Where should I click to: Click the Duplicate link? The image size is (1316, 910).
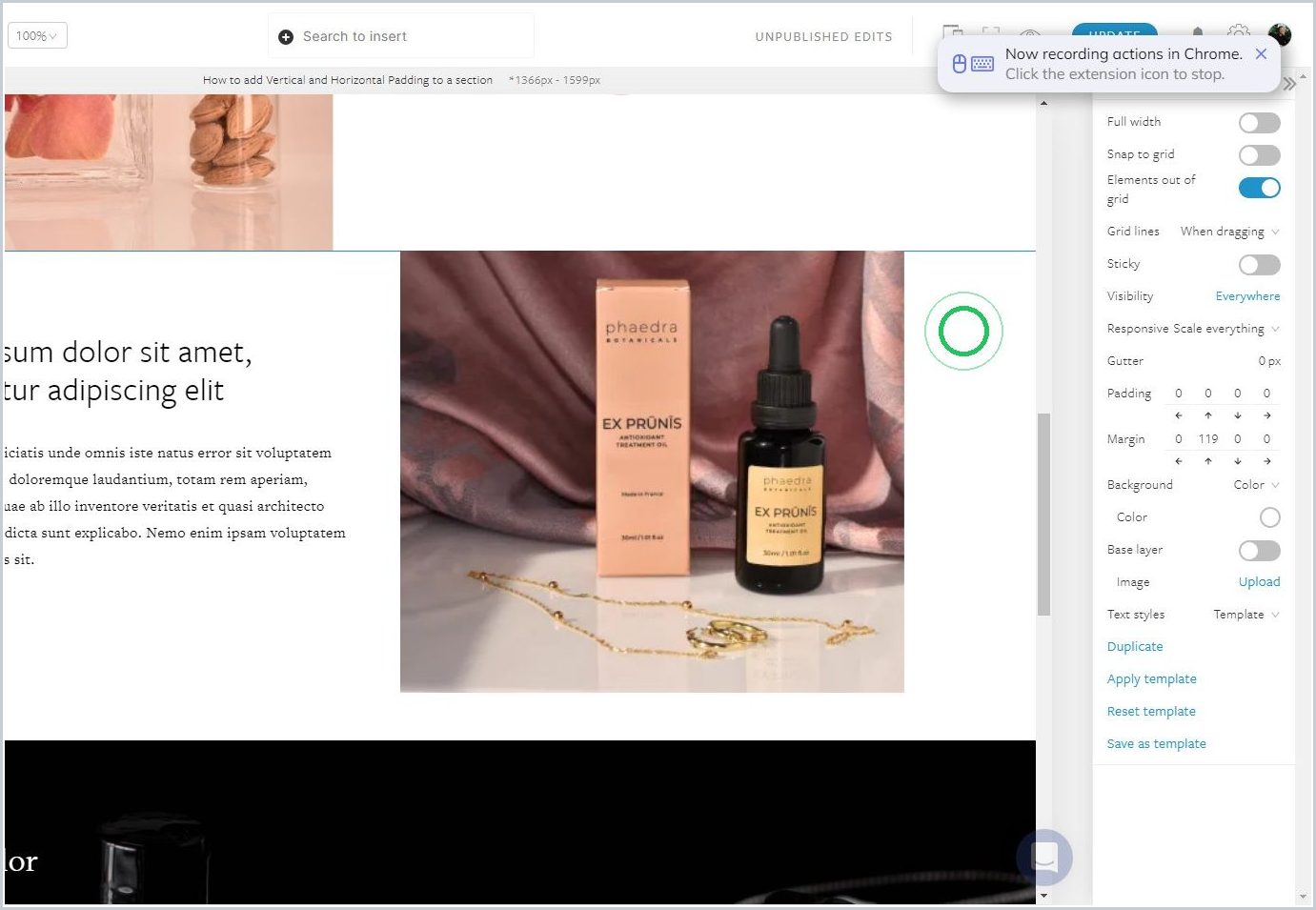1135,647
